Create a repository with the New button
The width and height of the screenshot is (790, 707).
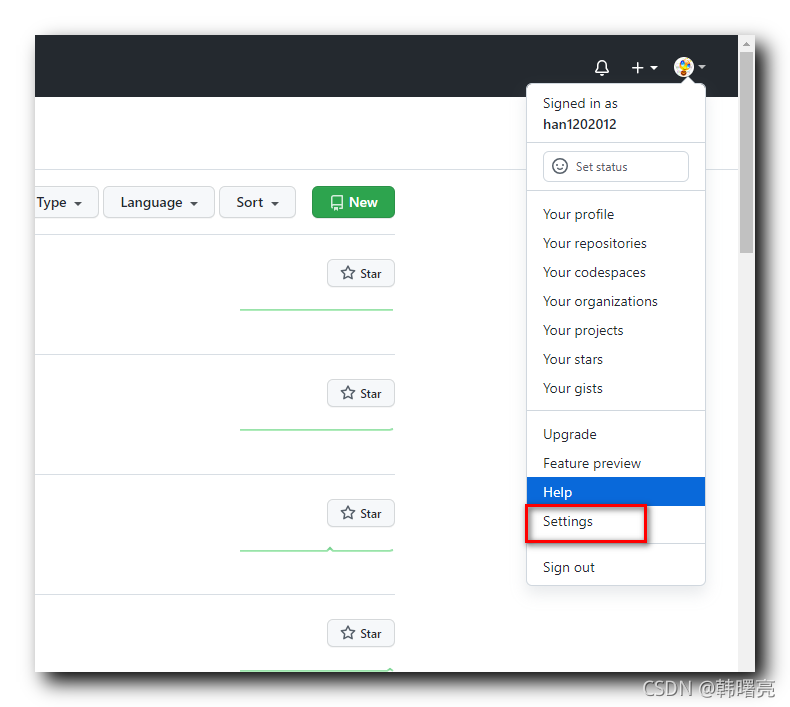pyautogui.click(x=353, y=202)
